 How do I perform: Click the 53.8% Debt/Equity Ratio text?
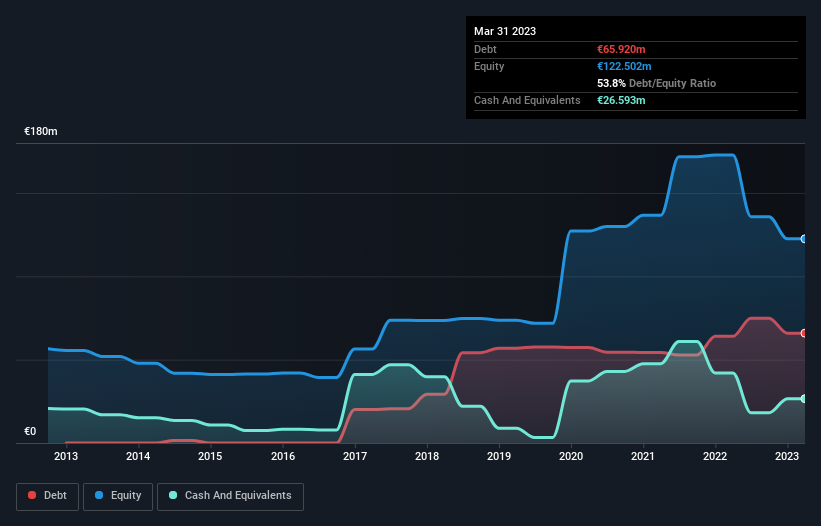pos(657,83)
